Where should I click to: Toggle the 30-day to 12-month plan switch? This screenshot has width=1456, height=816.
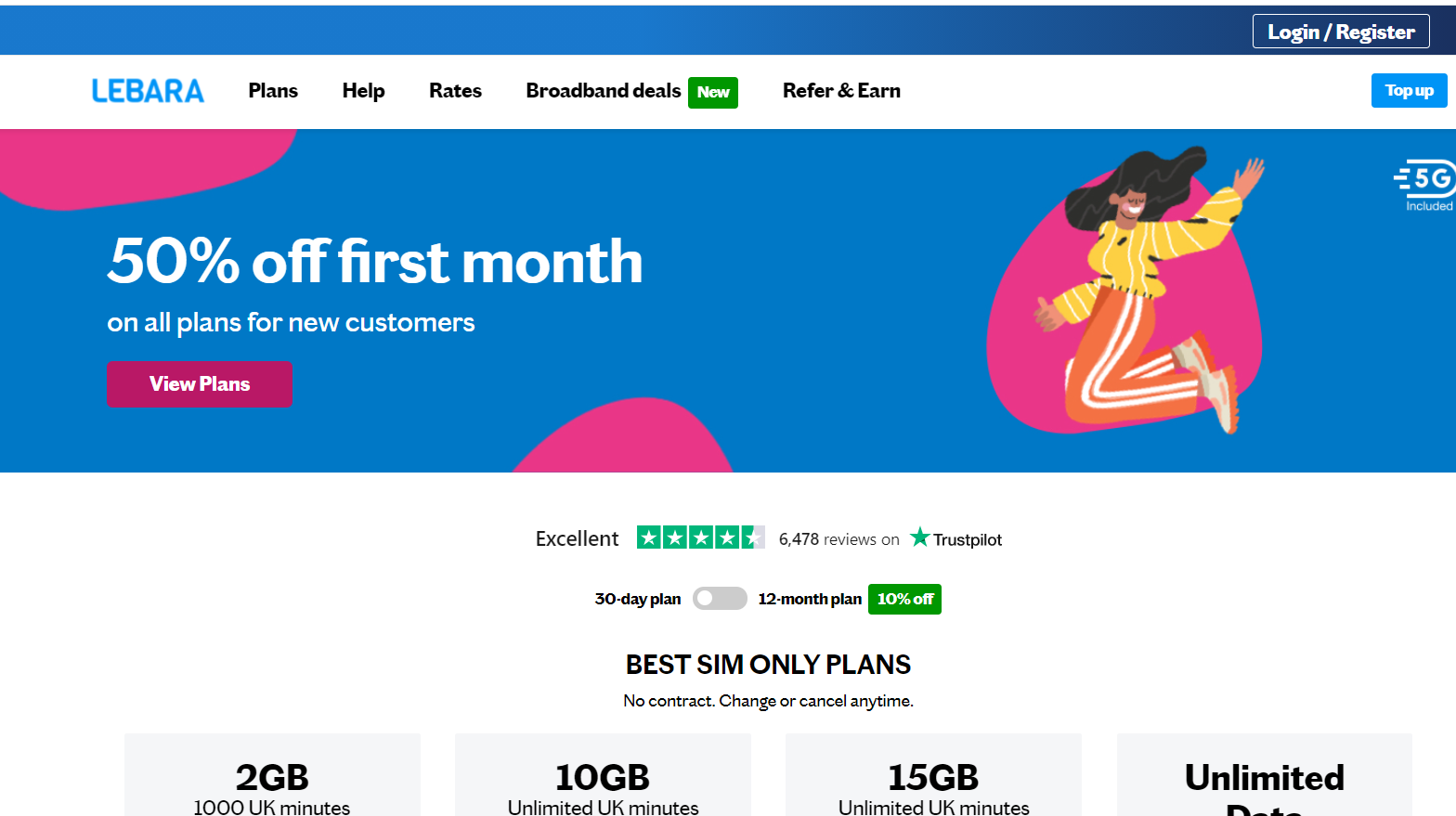coord(720,599)
